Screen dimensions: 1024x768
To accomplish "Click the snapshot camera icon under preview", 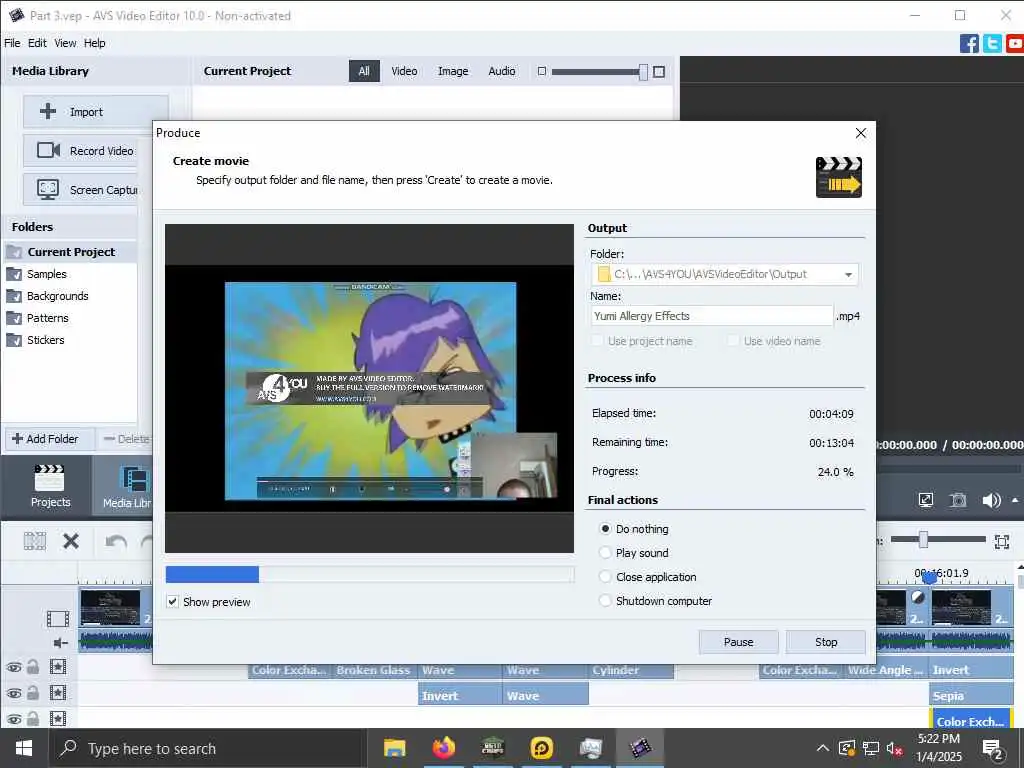I will pyautogui.click(x=957, y=500).
